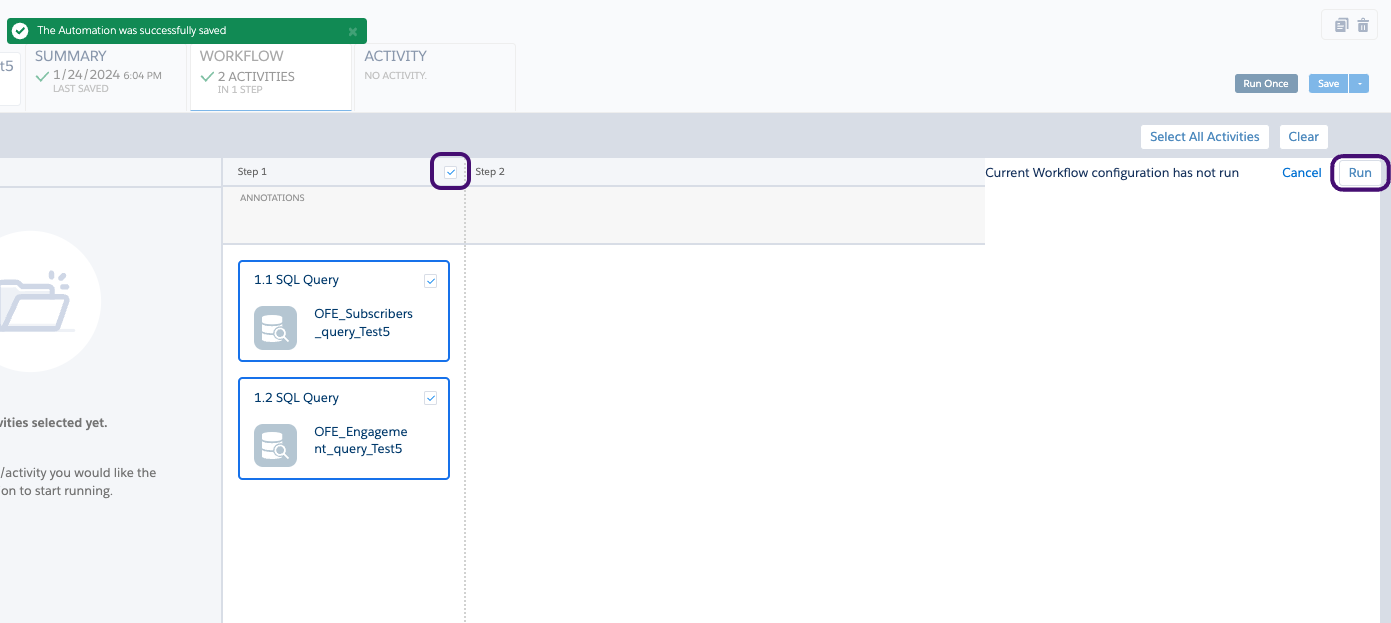The height and width of the screenshot is (623, 1391).
Task: Click the delete automation trash icon
Action: pyautogui.click(x=1362, y=25)
